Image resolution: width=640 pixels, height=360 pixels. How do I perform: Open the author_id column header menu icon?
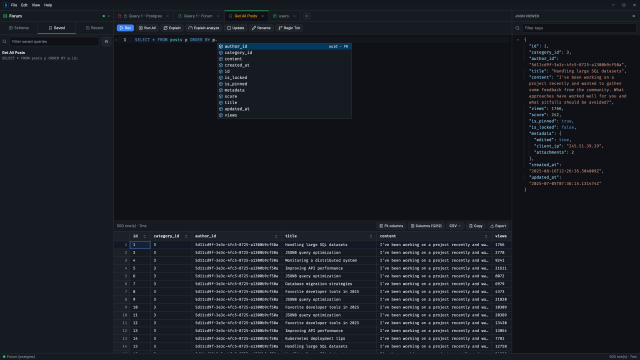coord(276,236)
